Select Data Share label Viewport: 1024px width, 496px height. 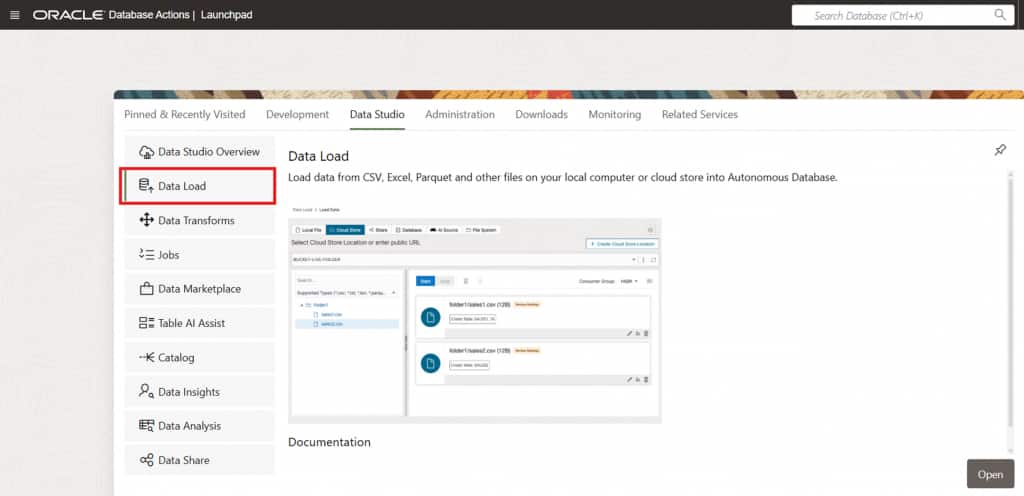(184, 460)
